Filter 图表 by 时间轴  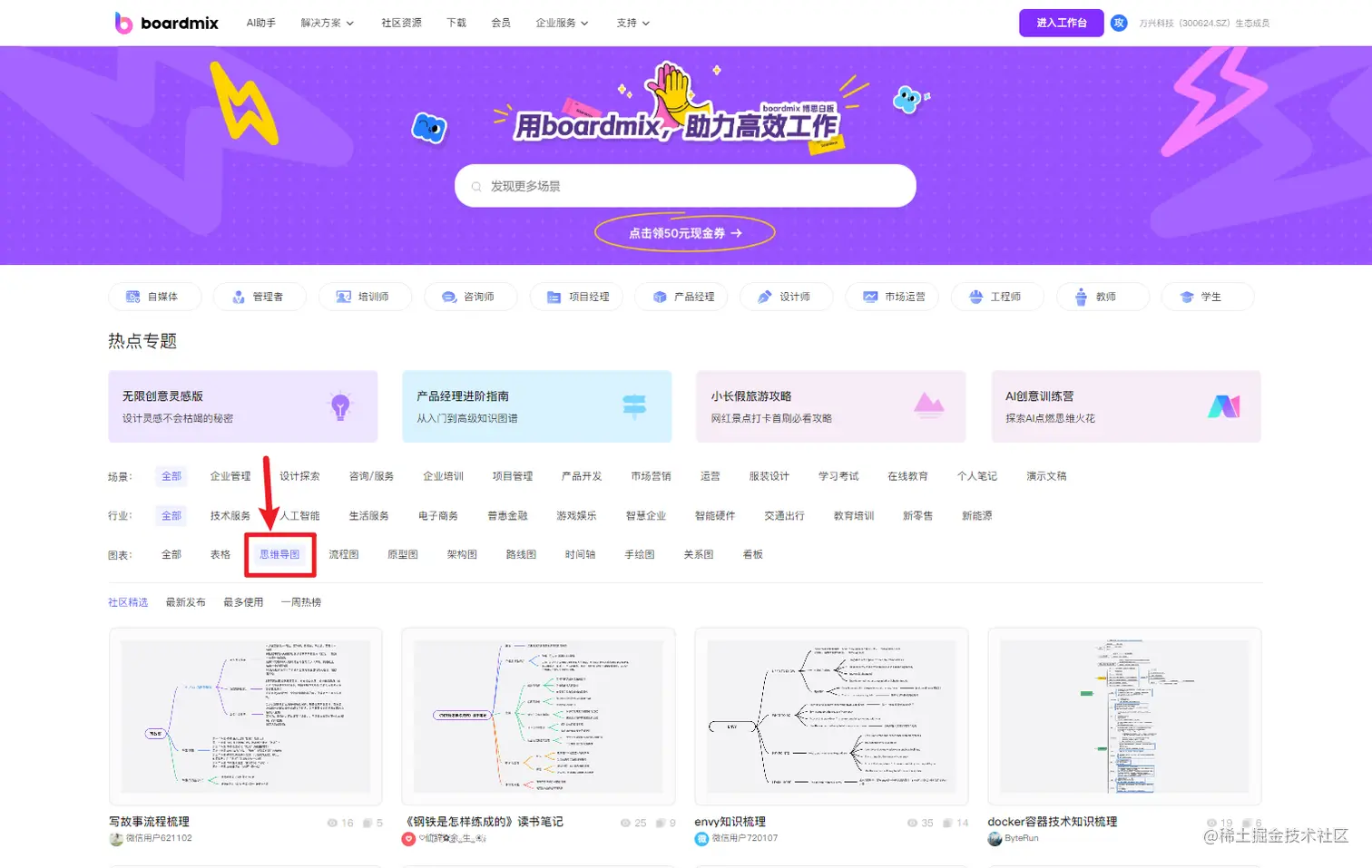point(580,554)
